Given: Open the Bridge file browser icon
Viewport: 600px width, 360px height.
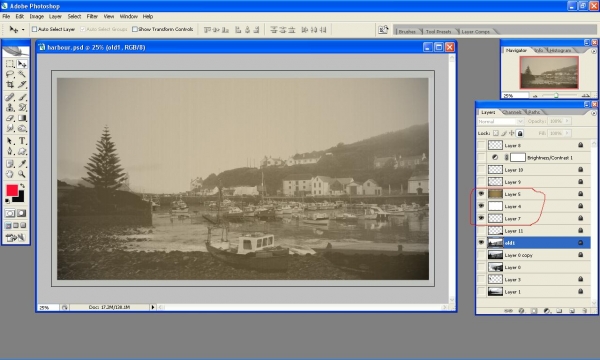Looking at the screenshot, I should click(383, 29).
